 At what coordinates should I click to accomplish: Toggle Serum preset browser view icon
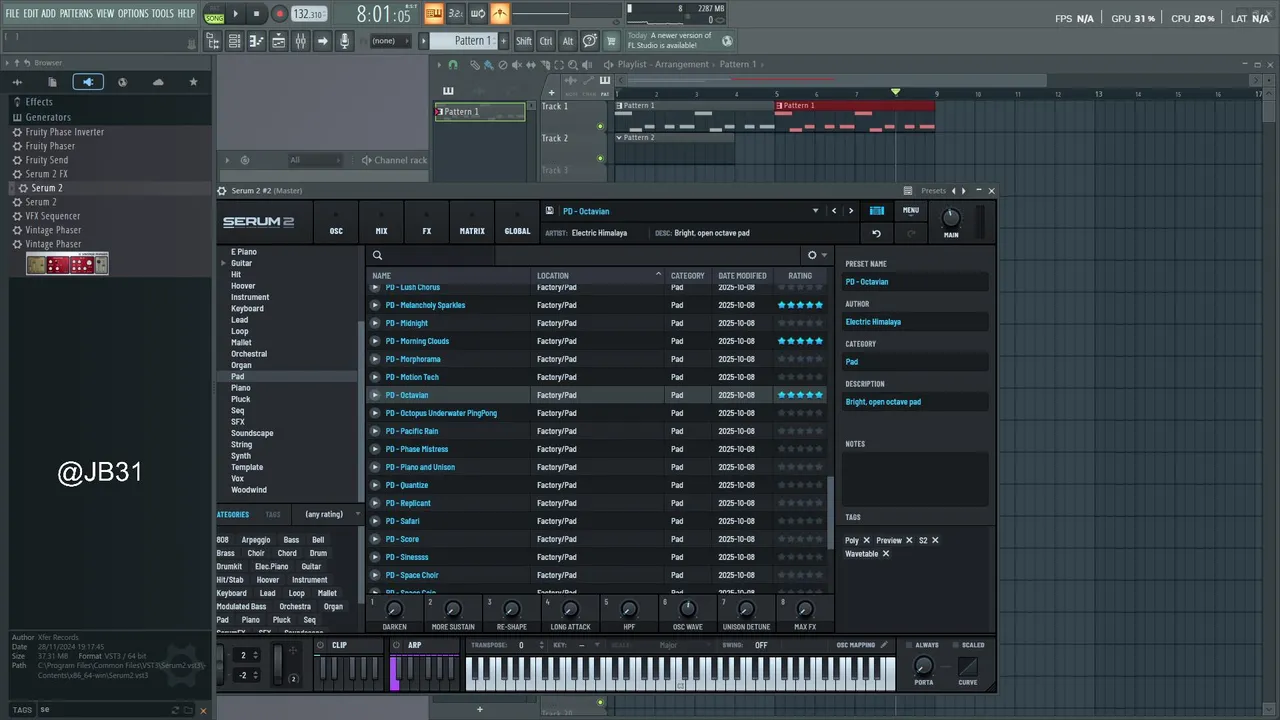pyautogui.click(x=877, y=211)
